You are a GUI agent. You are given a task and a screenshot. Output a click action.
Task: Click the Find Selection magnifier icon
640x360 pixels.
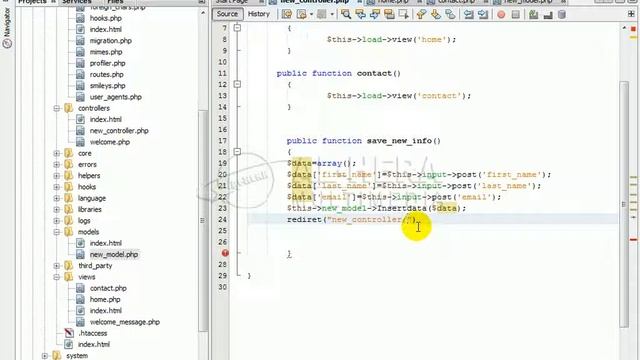click(x=346, y=14)
